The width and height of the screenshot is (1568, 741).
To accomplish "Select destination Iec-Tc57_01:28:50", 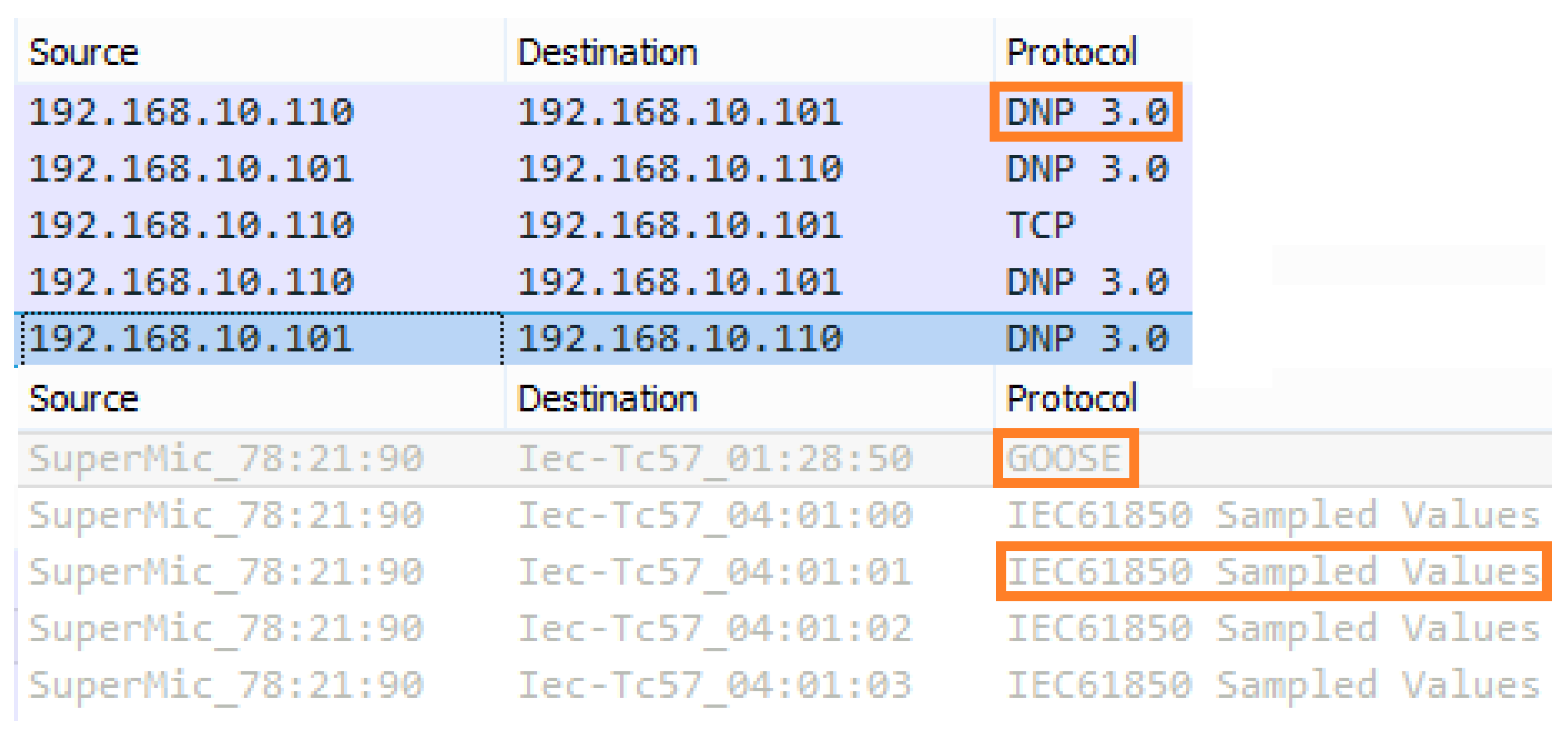I will point(715,459).
